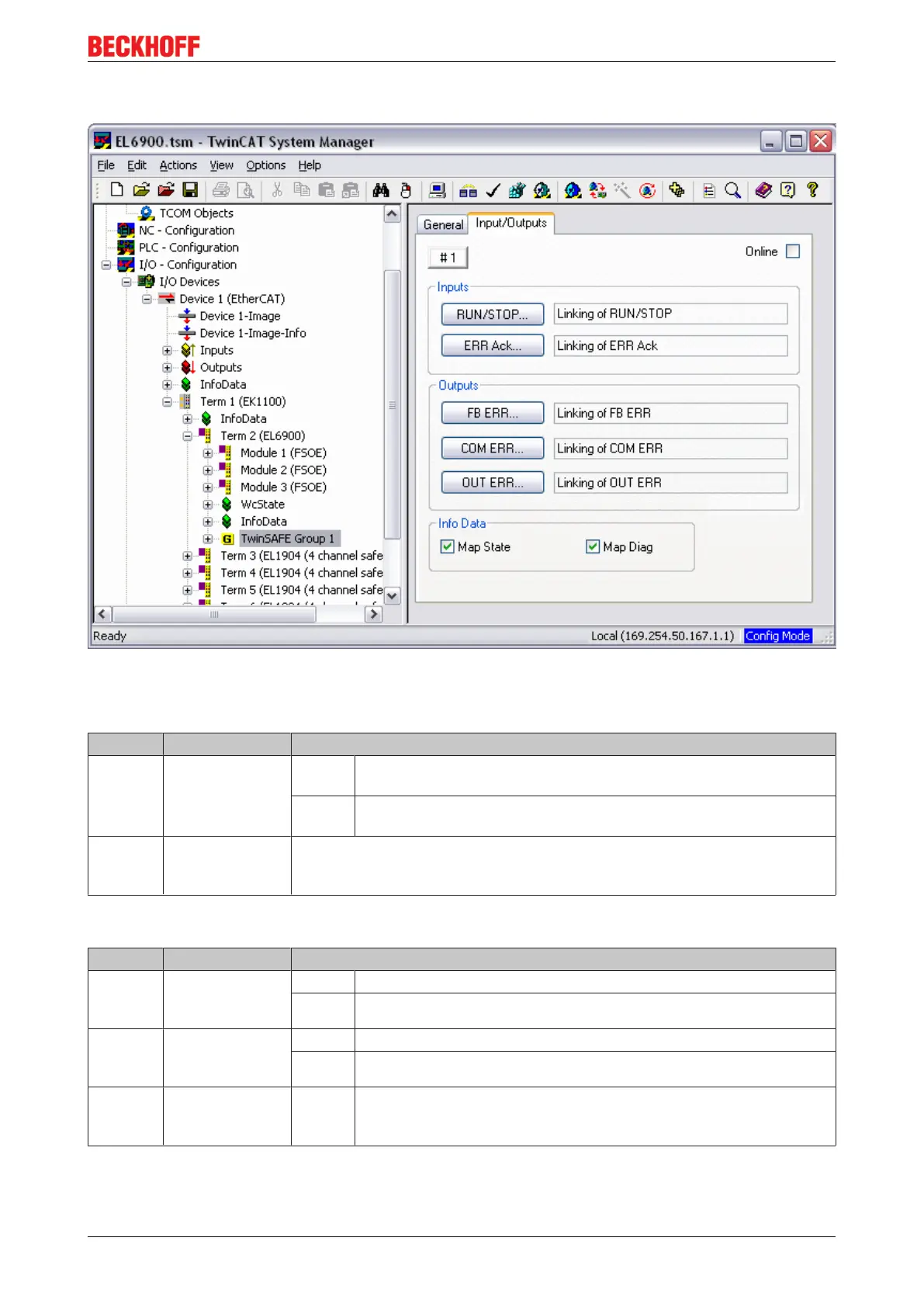Click the Generate Mappings icon
Viewport: 924px width, 1307px height.
[x=469, y=190]
